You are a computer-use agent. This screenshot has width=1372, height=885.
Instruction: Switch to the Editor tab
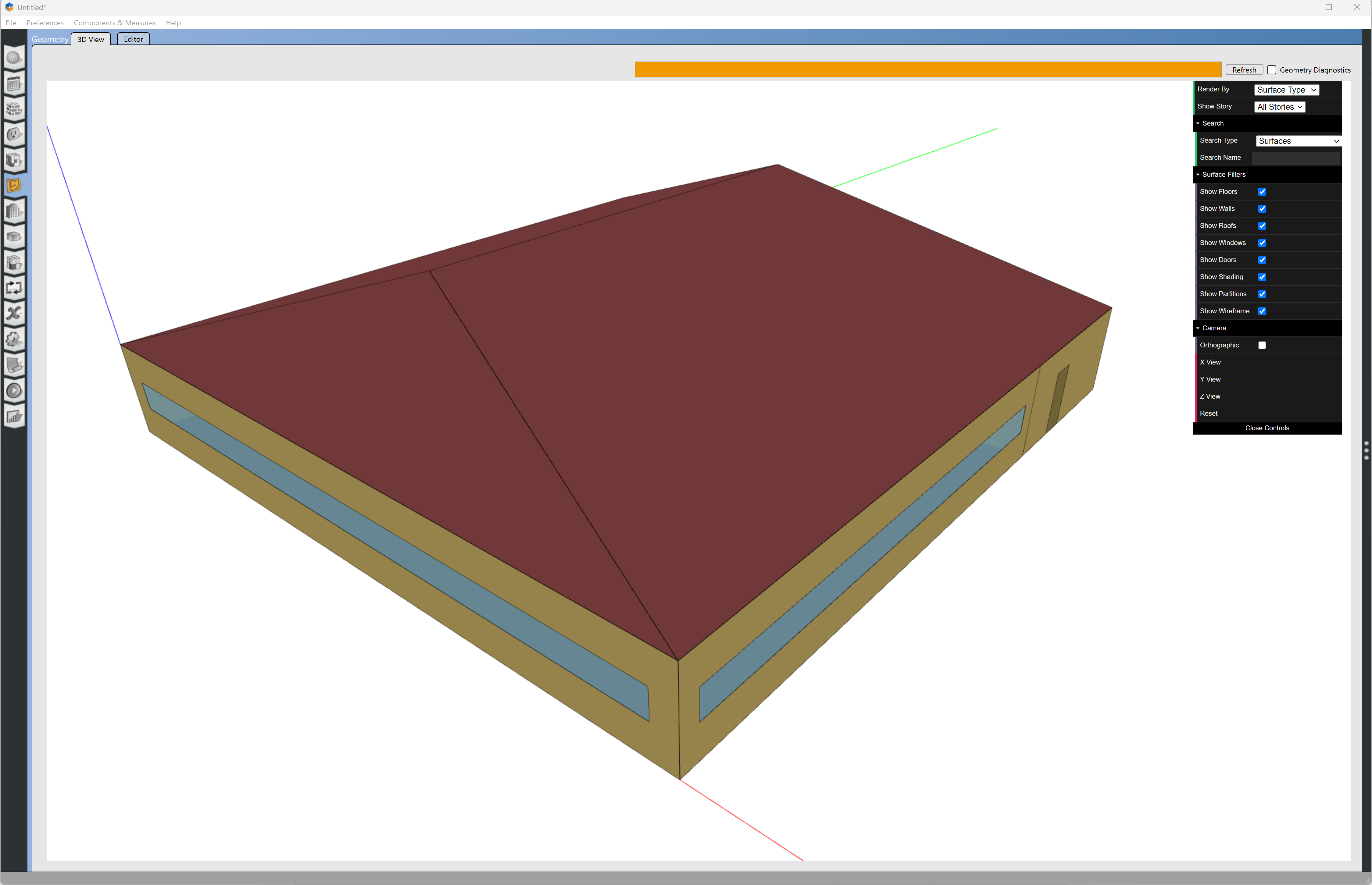pyautogui.click(x=133, y=39)
